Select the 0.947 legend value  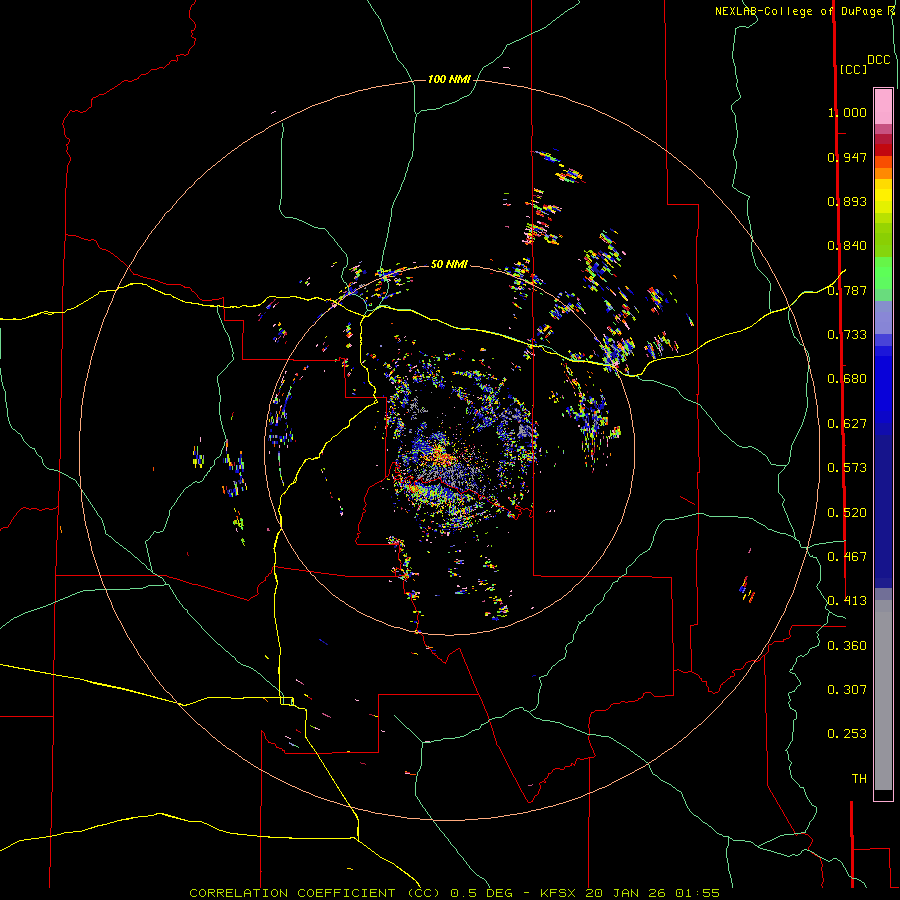point(847,157)
